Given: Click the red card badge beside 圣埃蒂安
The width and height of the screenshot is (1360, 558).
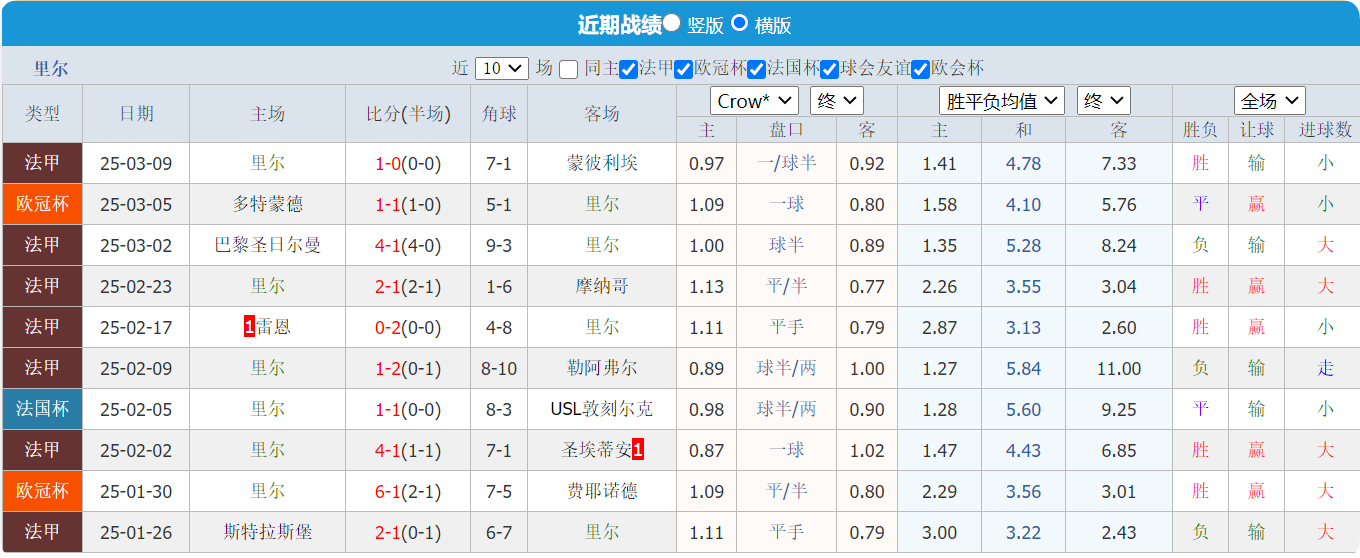Looking at the screenshot, I should (x=638, y=450).
